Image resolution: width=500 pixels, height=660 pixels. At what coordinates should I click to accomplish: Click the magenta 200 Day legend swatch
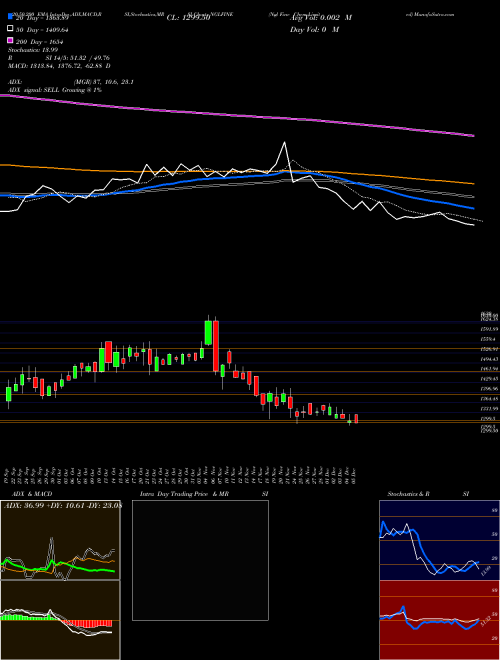coord(10,40)
